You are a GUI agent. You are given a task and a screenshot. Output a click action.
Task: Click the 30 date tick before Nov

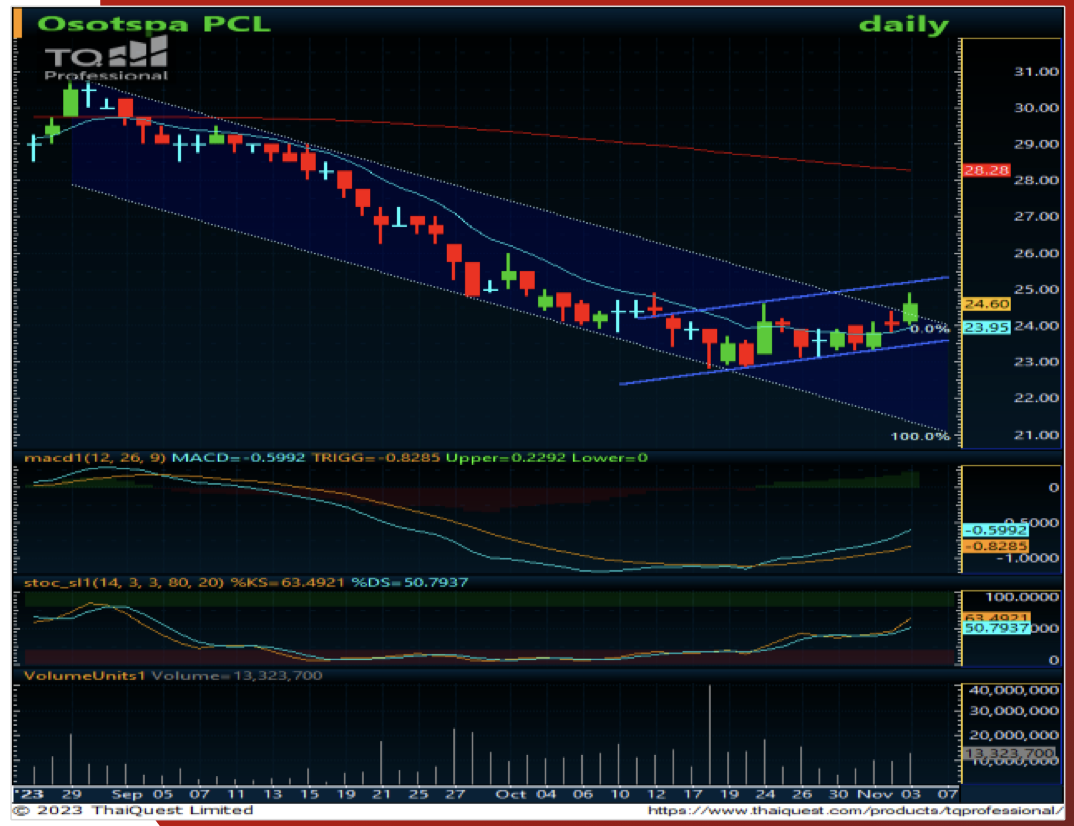pos(838,794)
